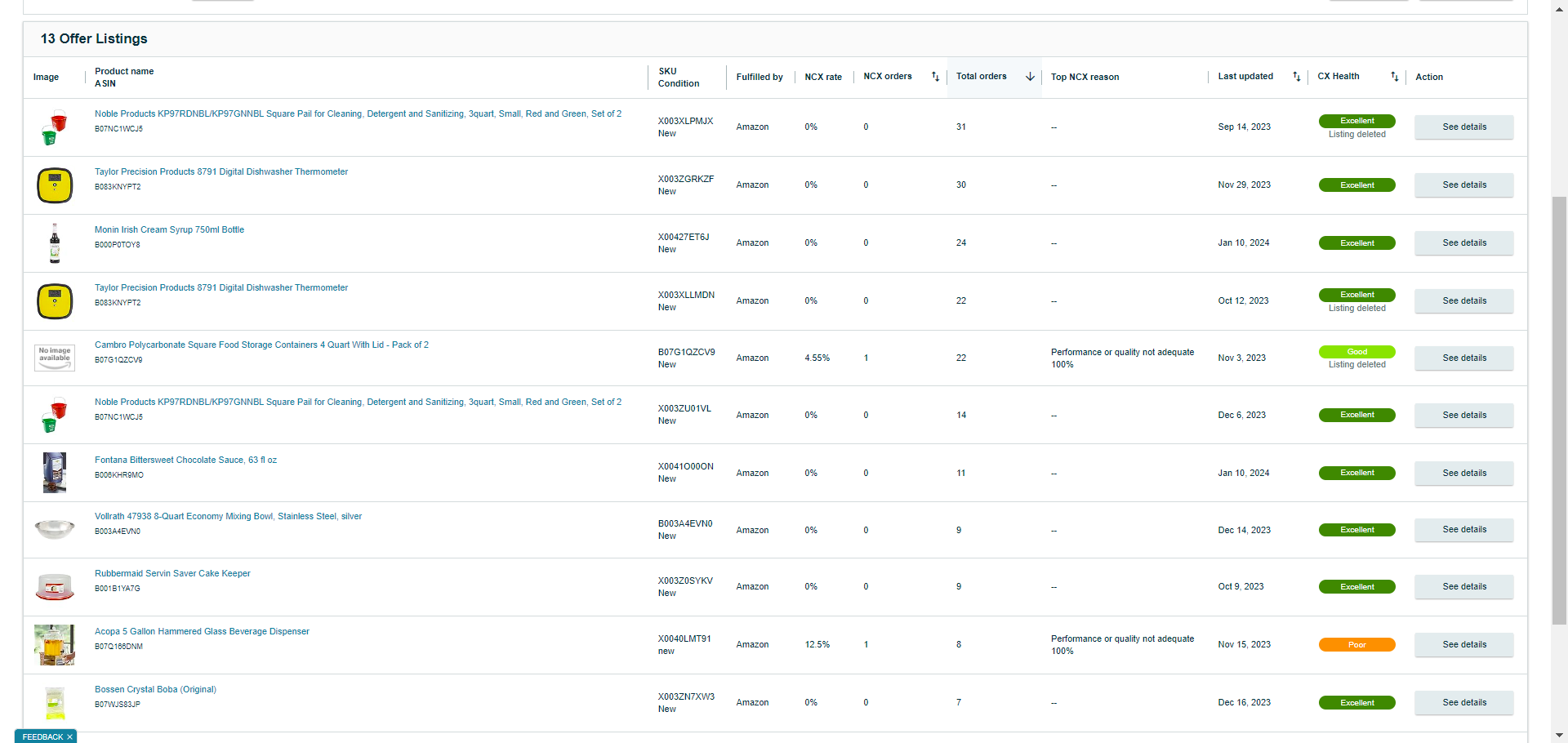Screen dimensions: 1568x743
Task: Close the Feedback tab X icon
Action: 69,736
